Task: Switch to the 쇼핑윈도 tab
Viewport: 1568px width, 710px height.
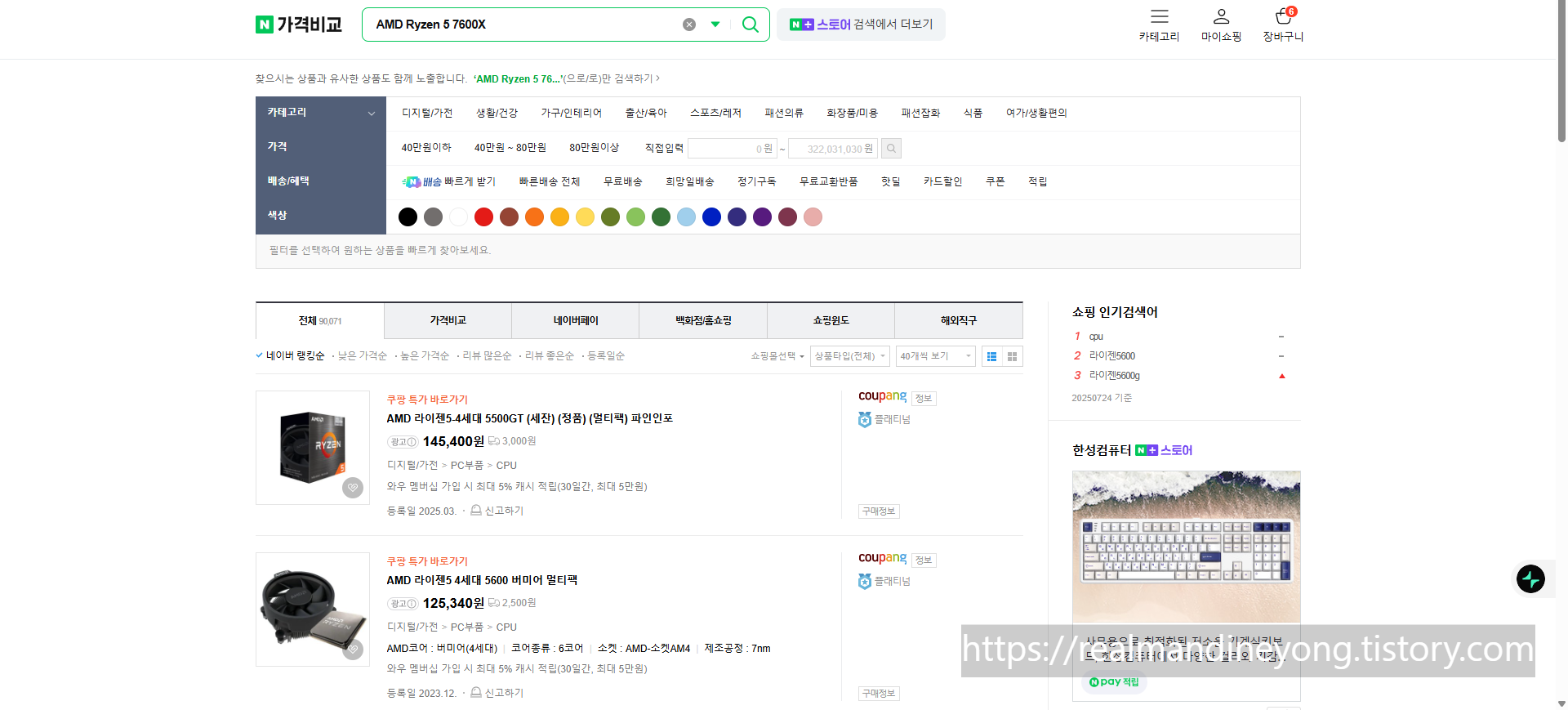Action: point(831,320)
